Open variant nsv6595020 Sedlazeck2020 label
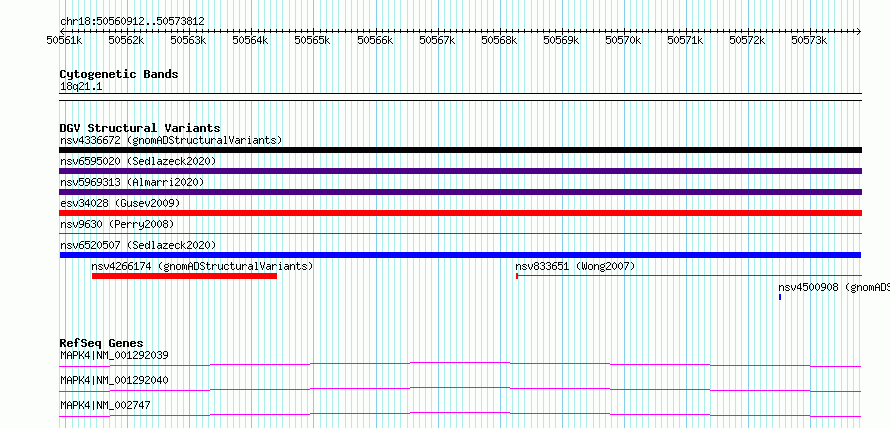This screenshot has height=428, width=890. coord(138,161)
